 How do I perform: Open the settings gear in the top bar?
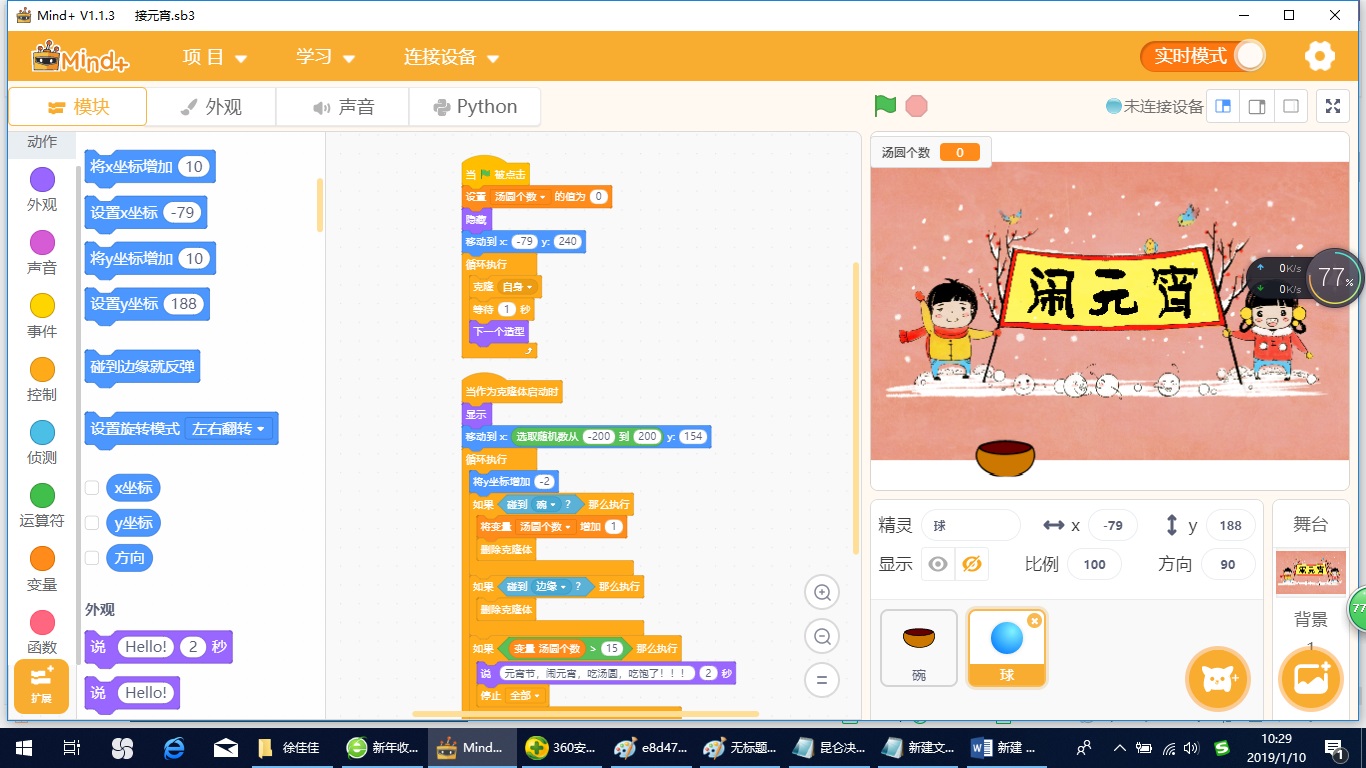(1320, 56)
